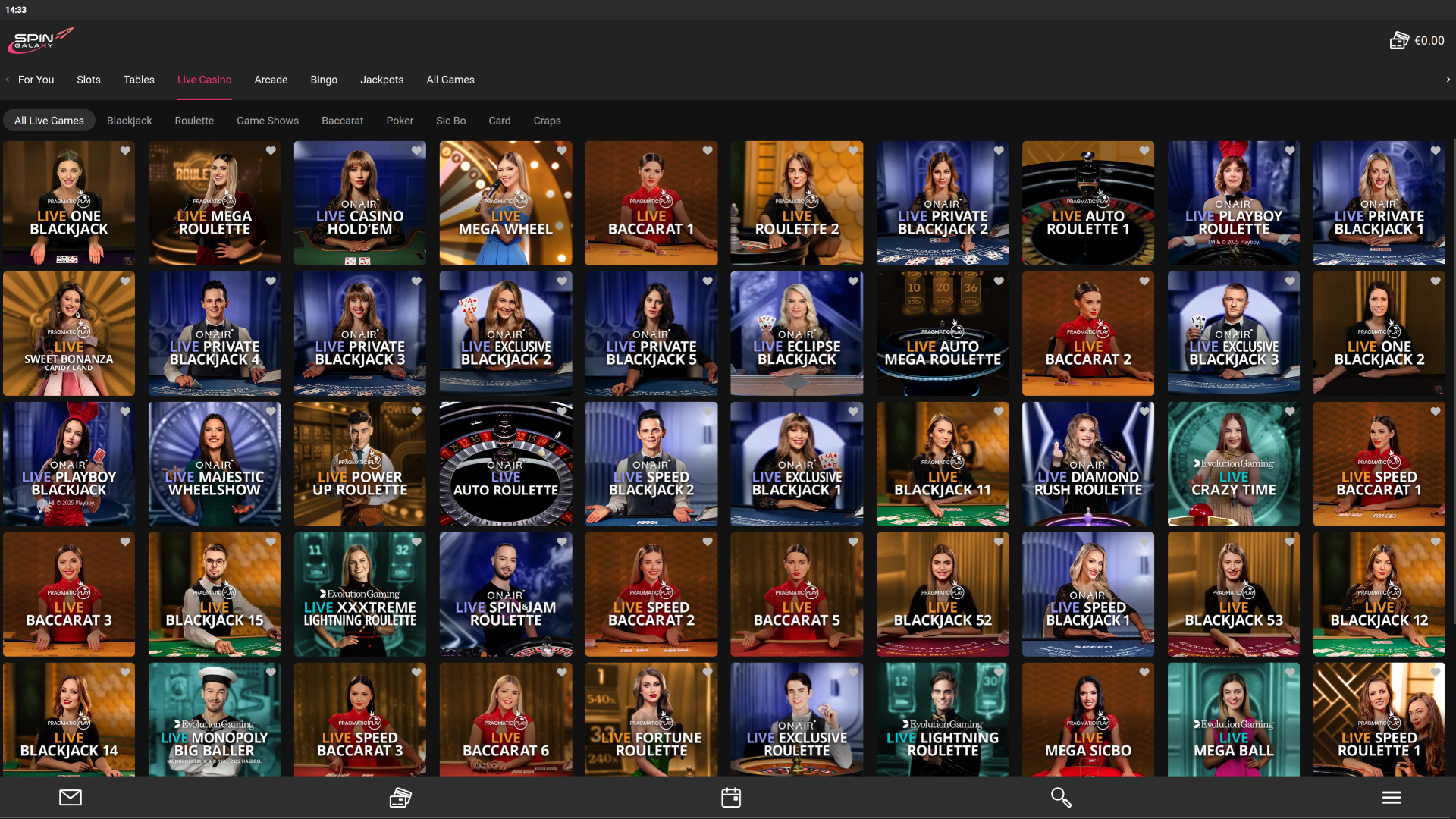Filter games by Game Shows
Image resolution: width=1456 pixels, height=819 pixels.
click(267, 120)
